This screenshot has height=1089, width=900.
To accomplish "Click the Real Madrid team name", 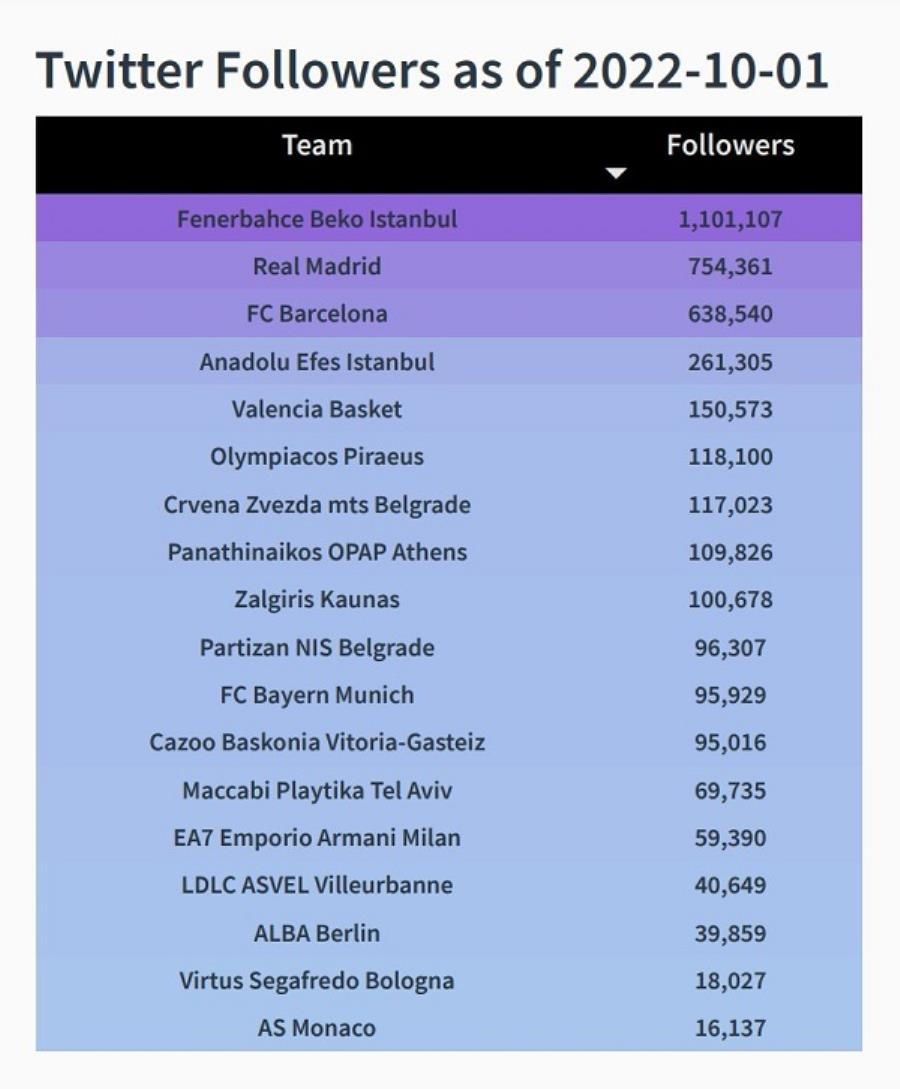I will coord(317,267).
